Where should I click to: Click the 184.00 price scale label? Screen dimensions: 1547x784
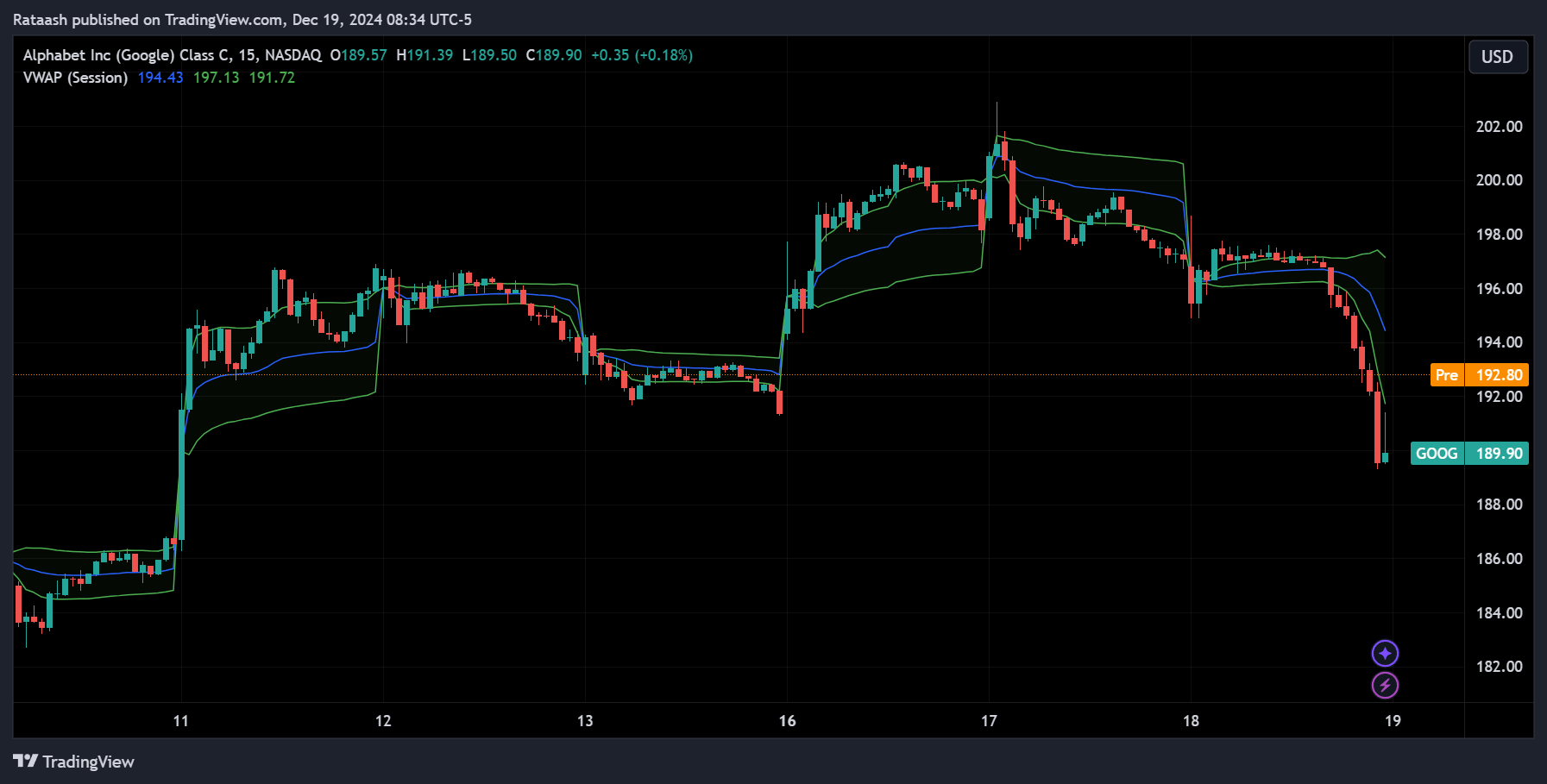(x=1499, y=613)
